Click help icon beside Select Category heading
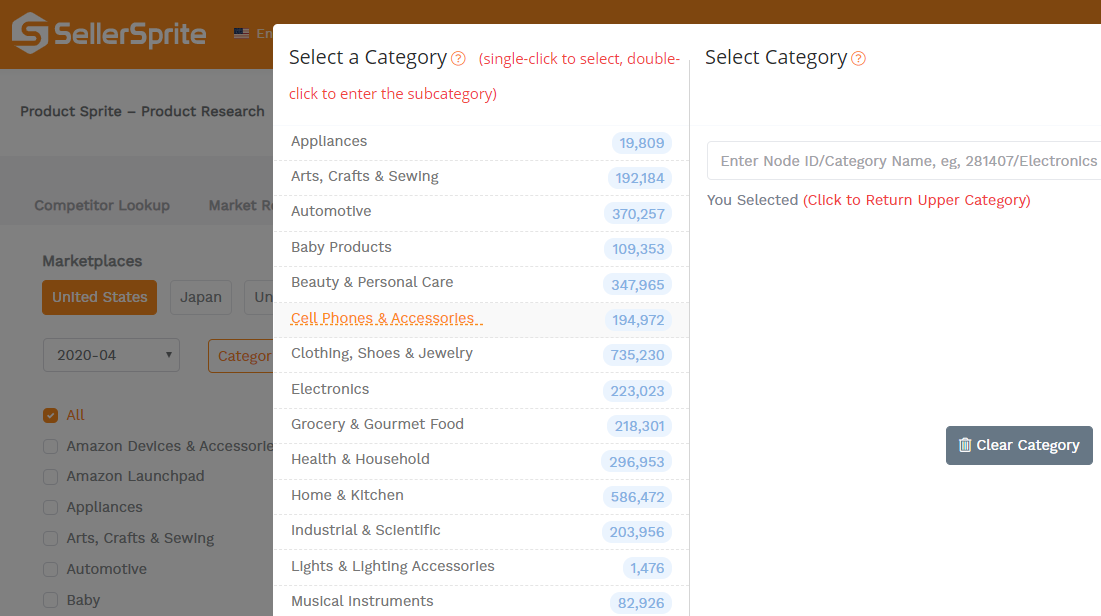Image resolution: width=1101 pixels, height=616 pixels. (x=858, y=59)
